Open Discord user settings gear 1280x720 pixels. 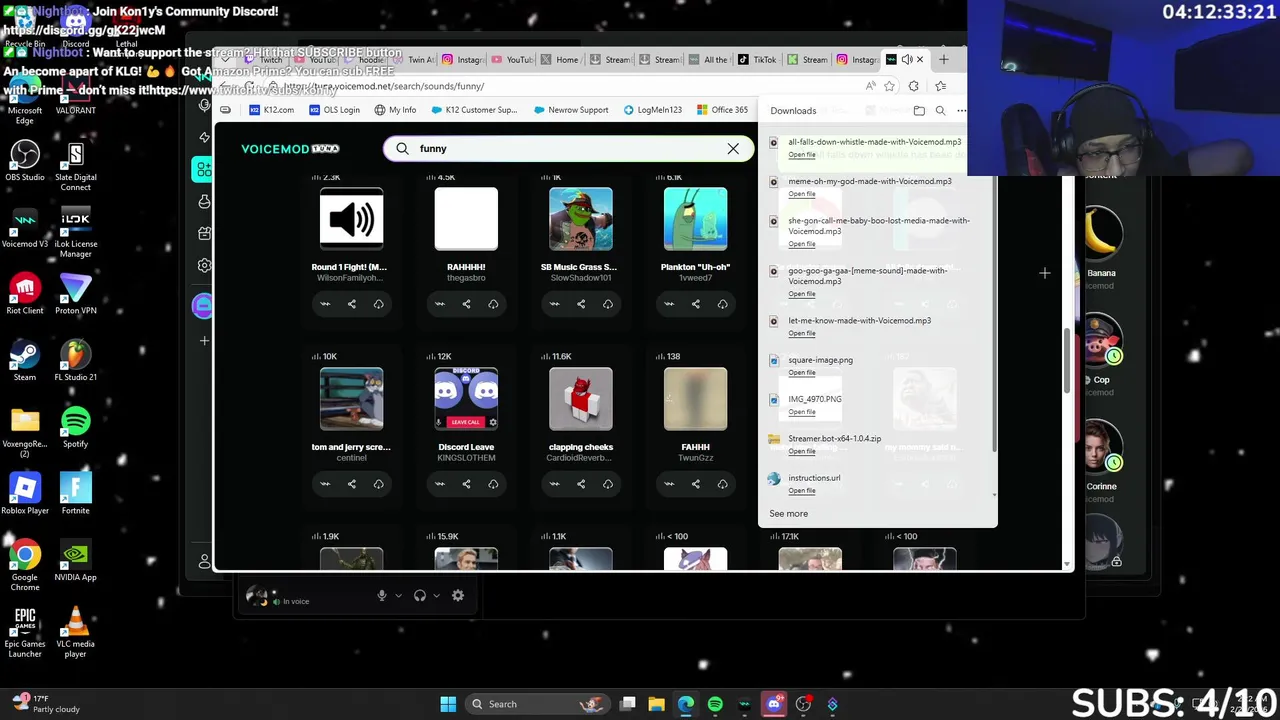click(x=458, y=596)
